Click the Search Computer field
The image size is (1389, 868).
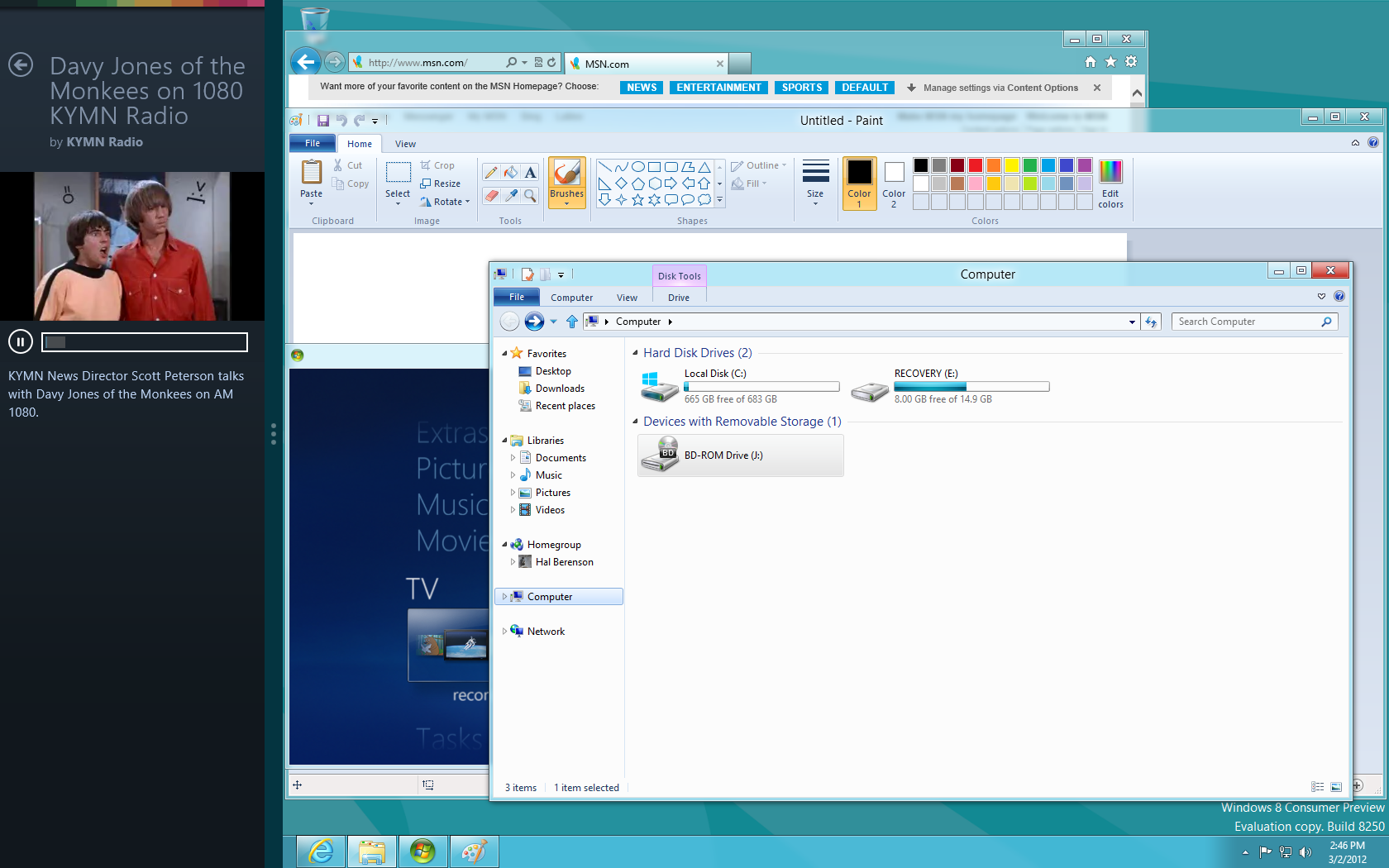(x=1245, y=322)
